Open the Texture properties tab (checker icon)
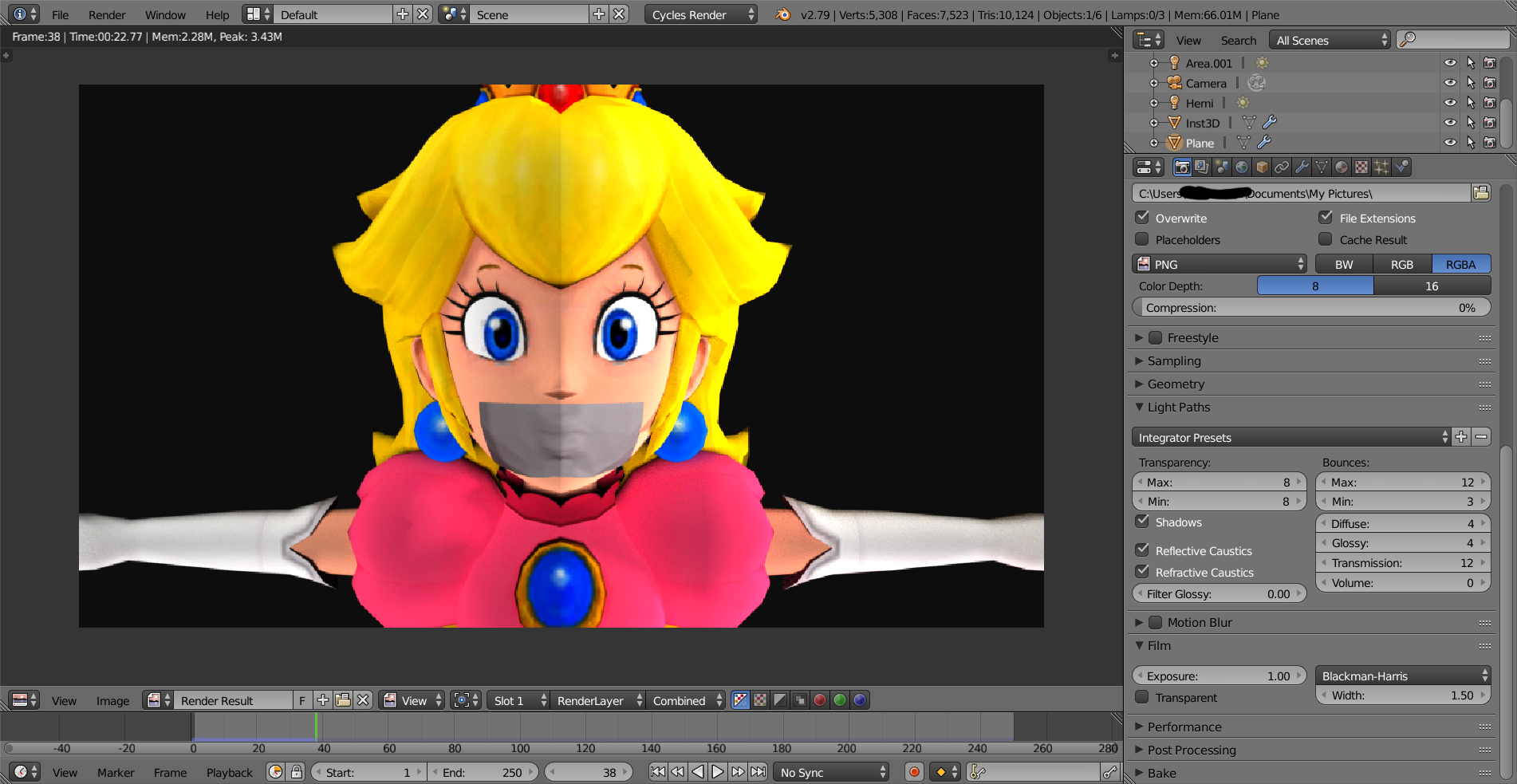The height and width of the screenshot is (784, 1517). [1361, 167]
